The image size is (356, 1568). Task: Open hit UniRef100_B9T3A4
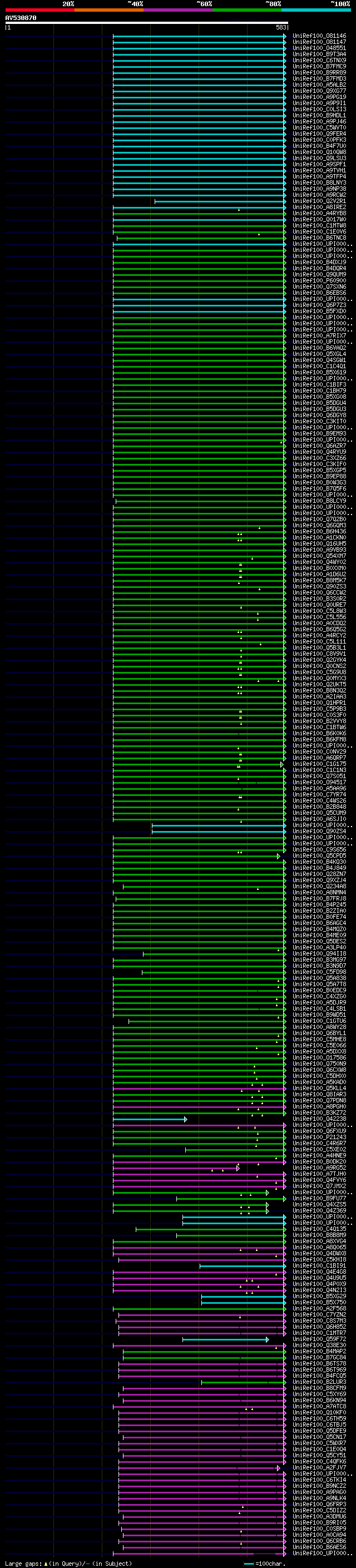pyautogui.click(x=319, y=54)
